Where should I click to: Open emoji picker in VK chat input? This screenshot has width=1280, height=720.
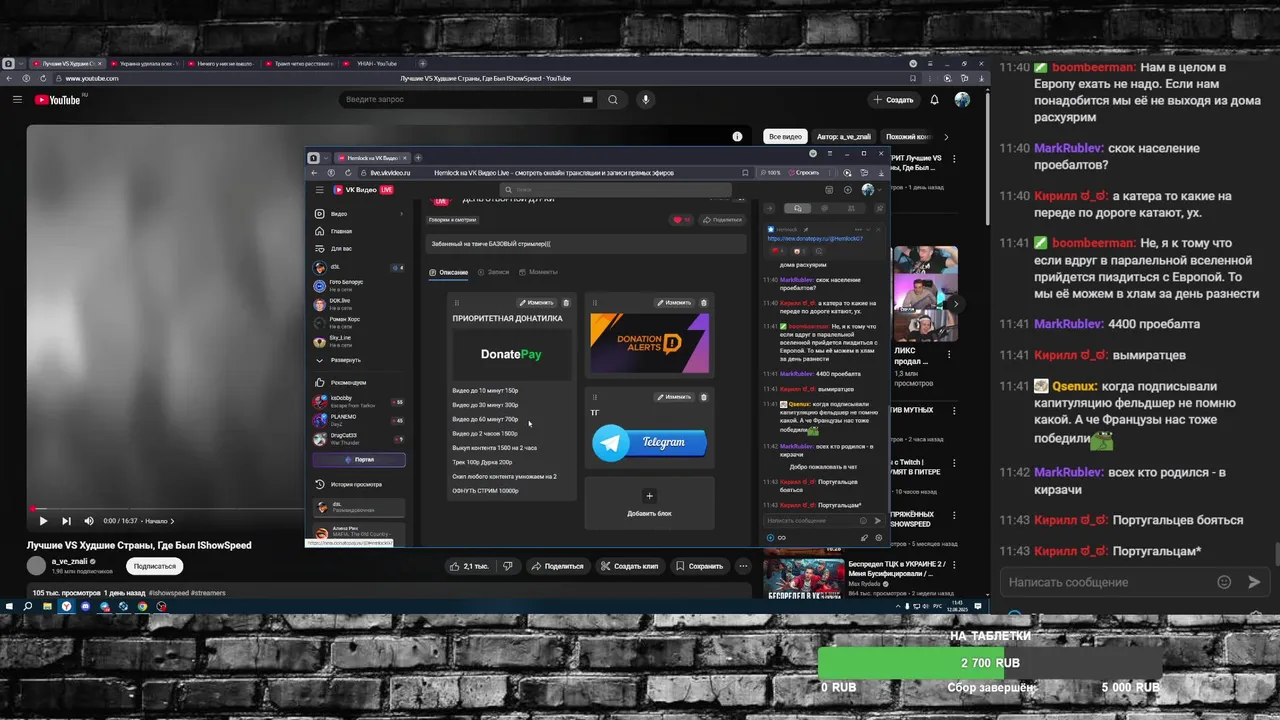click(x=863, y=520)
